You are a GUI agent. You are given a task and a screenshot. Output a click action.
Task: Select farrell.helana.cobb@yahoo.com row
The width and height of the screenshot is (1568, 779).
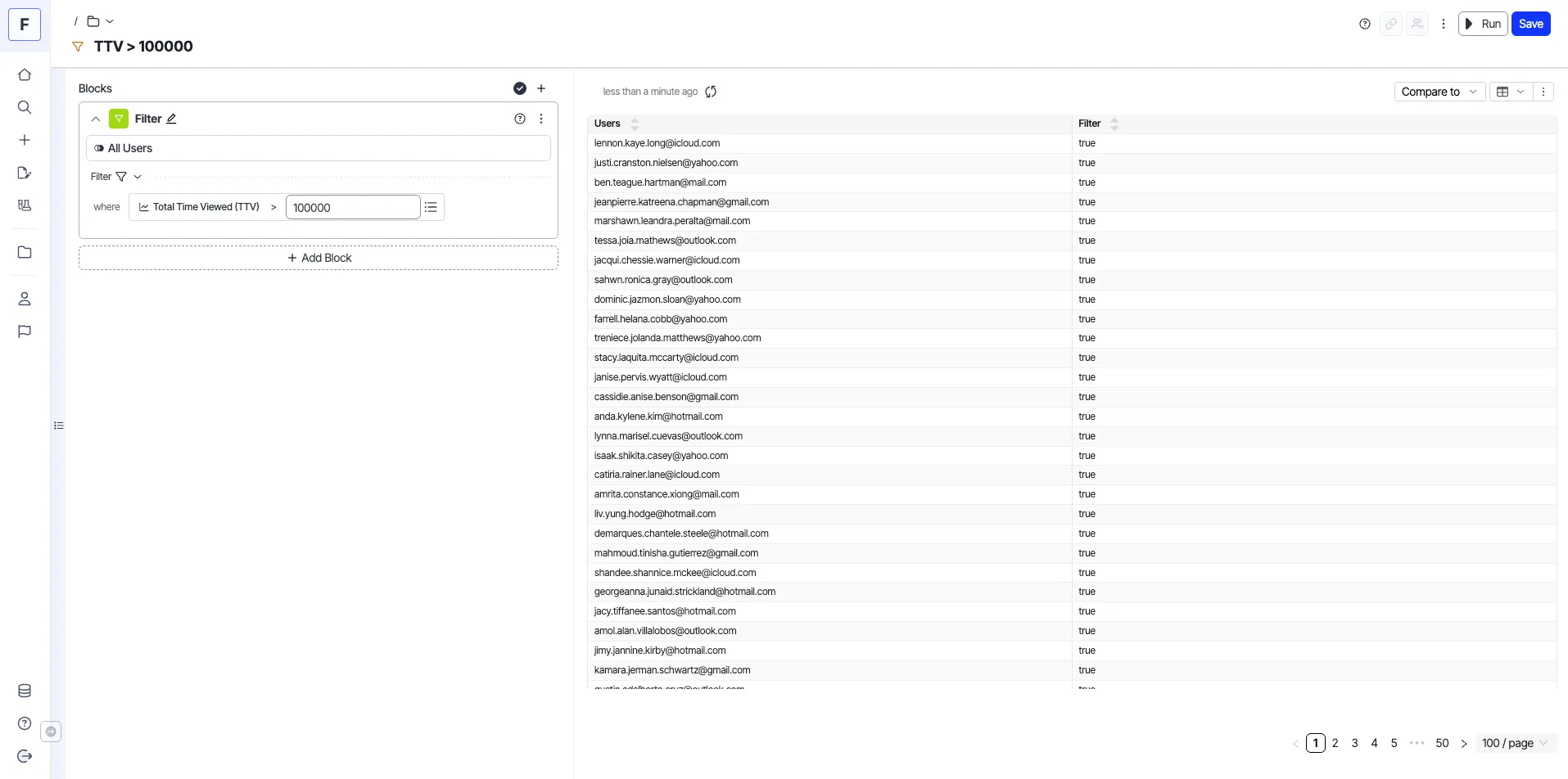(x=1072, y=319)
